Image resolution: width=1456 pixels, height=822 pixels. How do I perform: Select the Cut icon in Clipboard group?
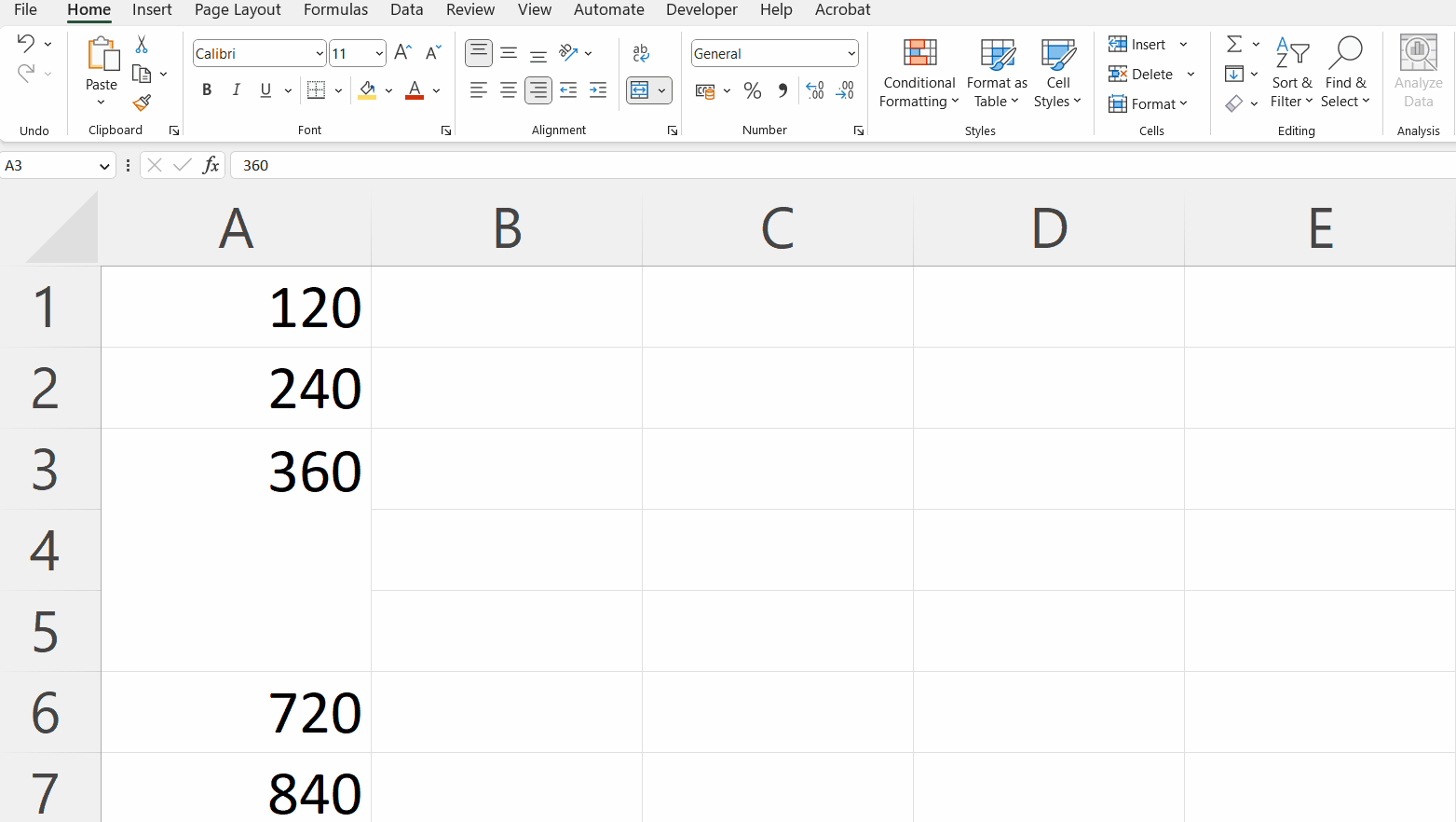tap(142, 44)
